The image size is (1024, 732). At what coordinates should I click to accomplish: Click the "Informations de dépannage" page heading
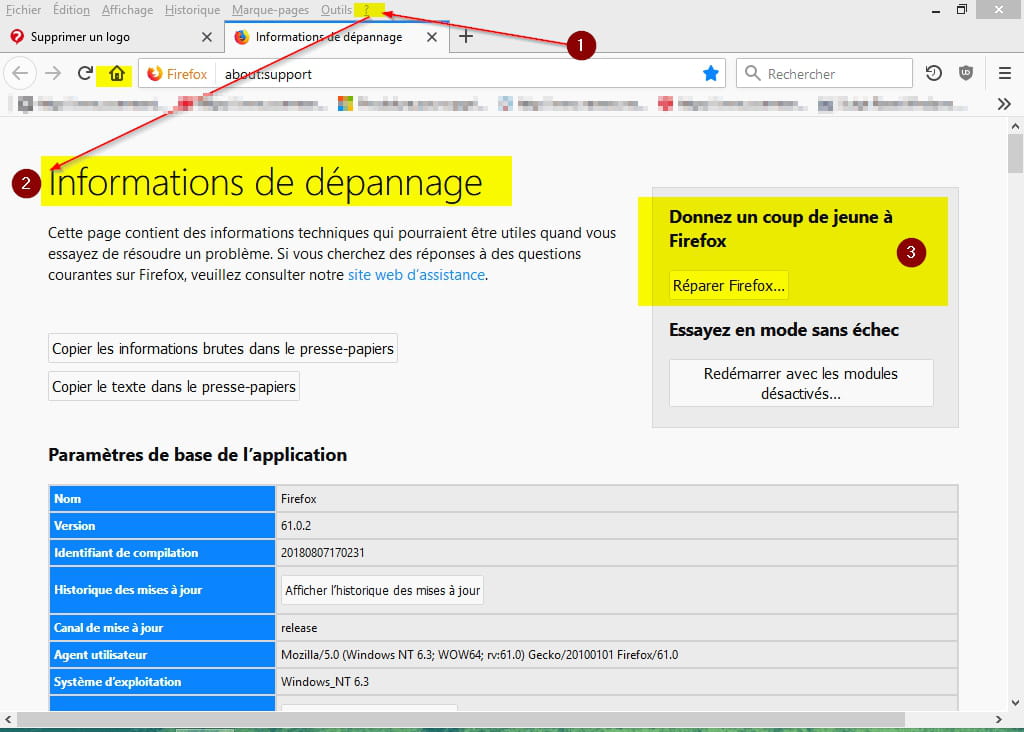pos(265,182)
